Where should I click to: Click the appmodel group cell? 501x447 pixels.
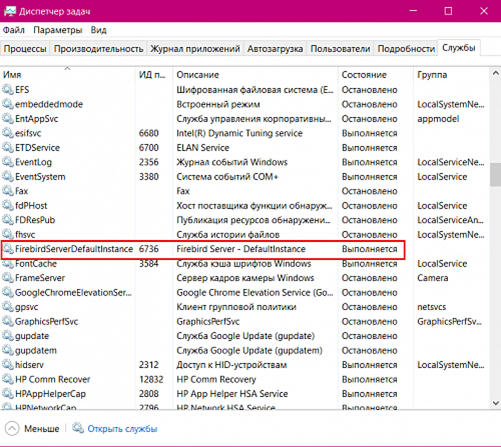tap(438, 119)
